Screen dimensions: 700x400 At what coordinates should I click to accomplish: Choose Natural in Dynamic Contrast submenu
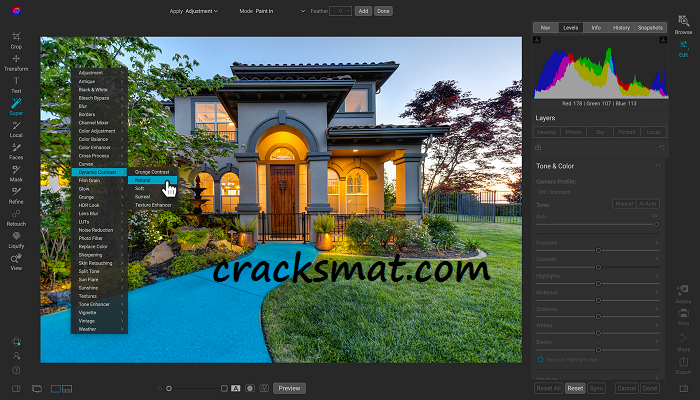[x=153, y=180]
